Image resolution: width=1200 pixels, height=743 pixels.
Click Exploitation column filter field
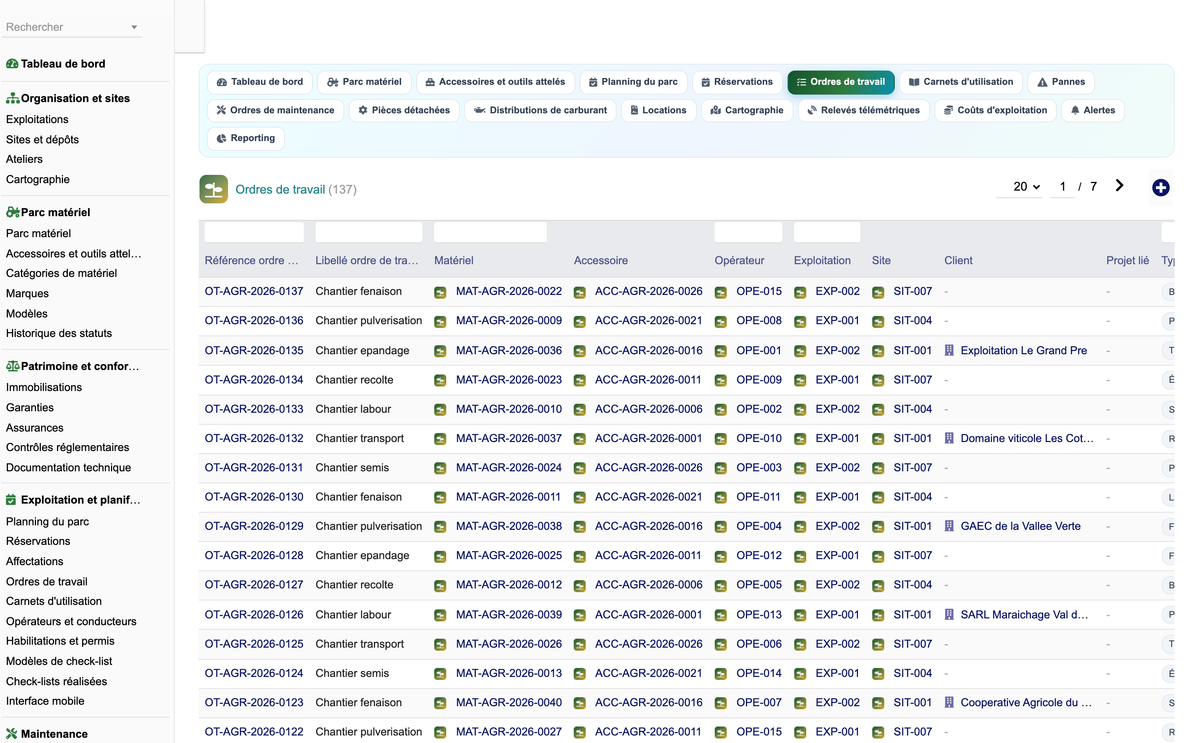[827, 232]
